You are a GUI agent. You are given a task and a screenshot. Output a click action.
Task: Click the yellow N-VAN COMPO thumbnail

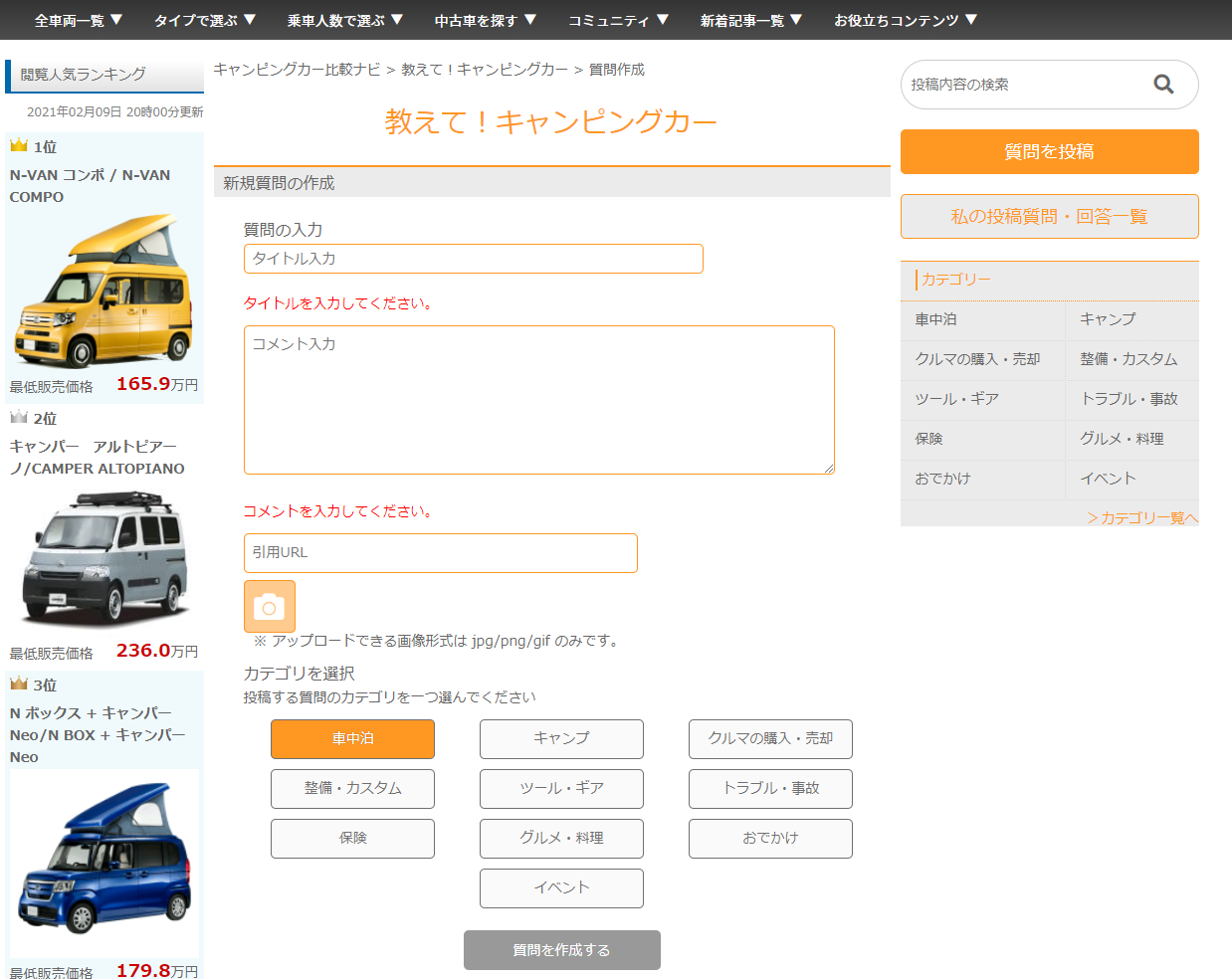click(103, 291)
